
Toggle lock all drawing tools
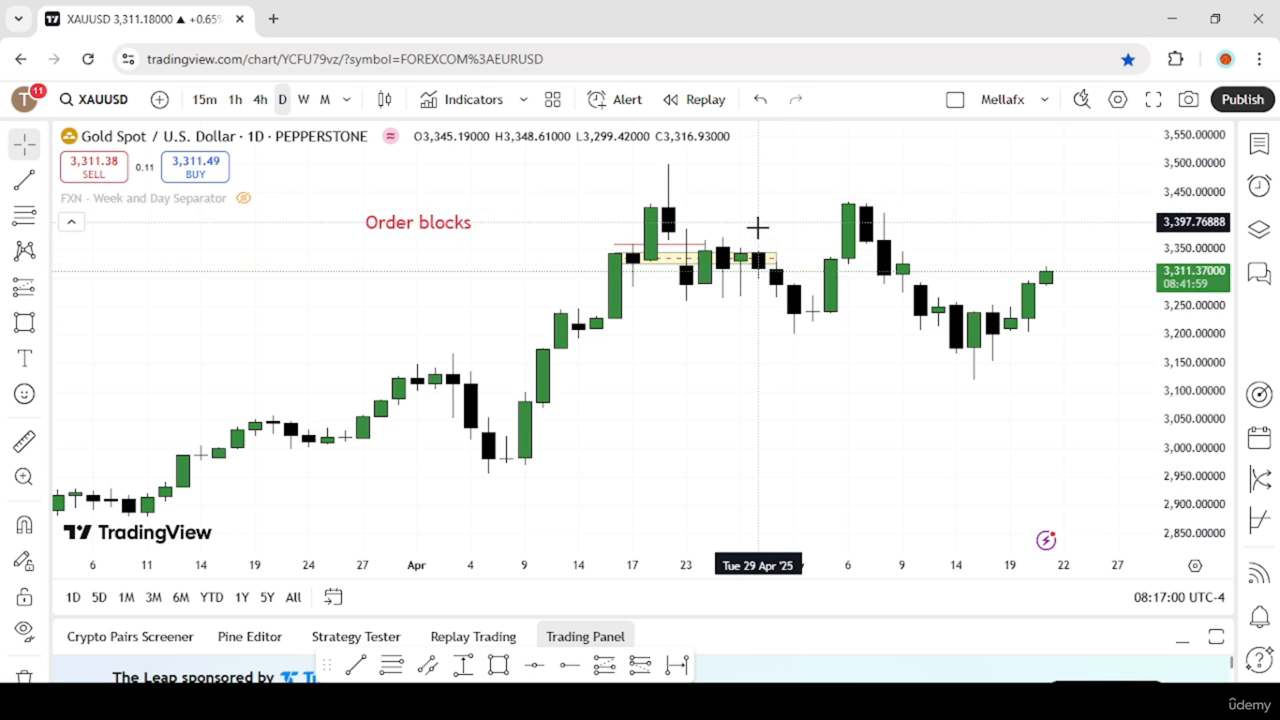25,596
